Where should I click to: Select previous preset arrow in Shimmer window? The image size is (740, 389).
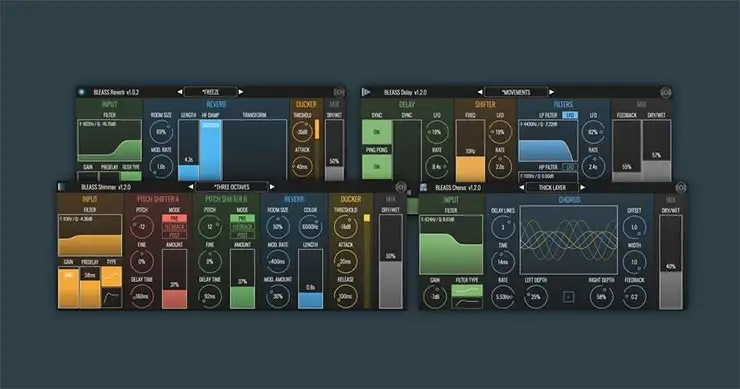point(191,187)
